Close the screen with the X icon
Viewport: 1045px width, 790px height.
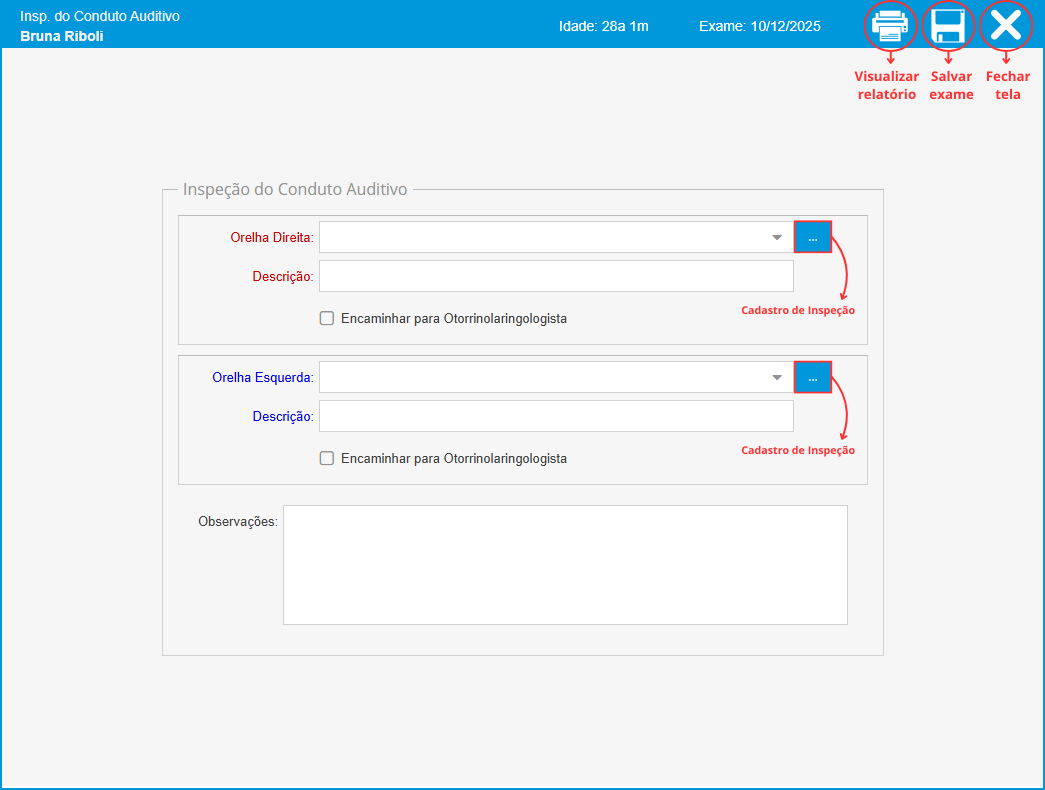(x=1006, y=26)
